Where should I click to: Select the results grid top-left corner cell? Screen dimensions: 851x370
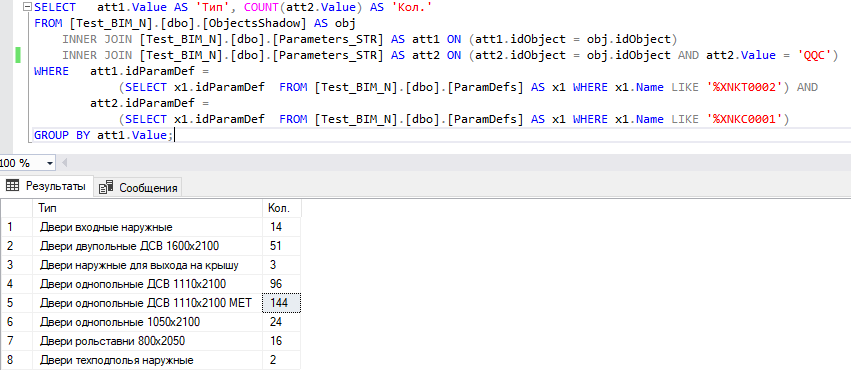17,208
